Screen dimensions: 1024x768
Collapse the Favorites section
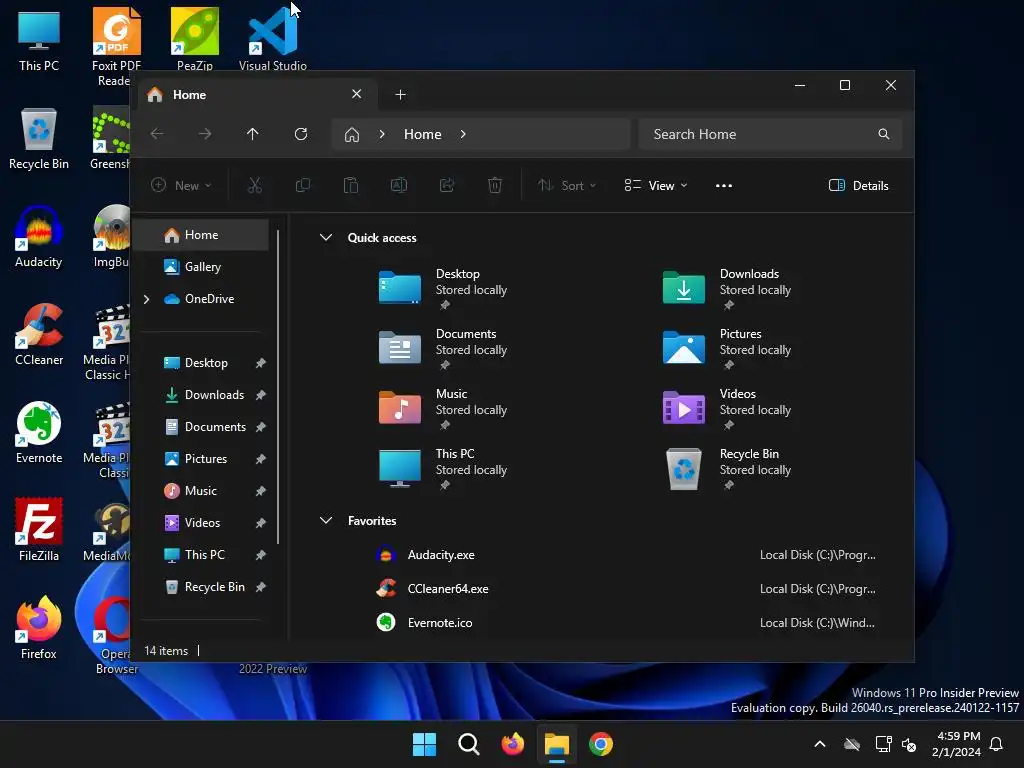(326, 520)
